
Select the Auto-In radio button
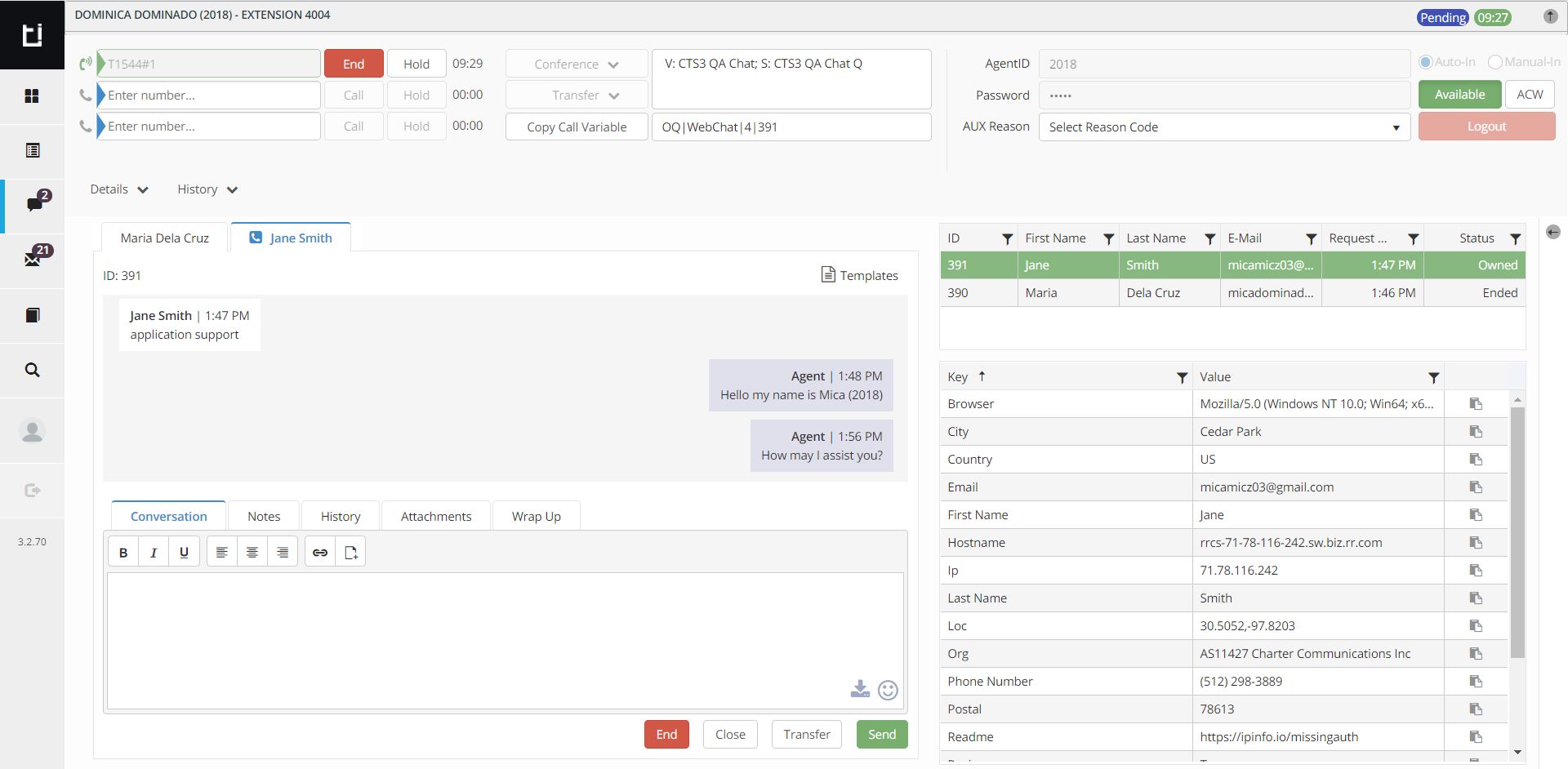[x=1426, y=62]
